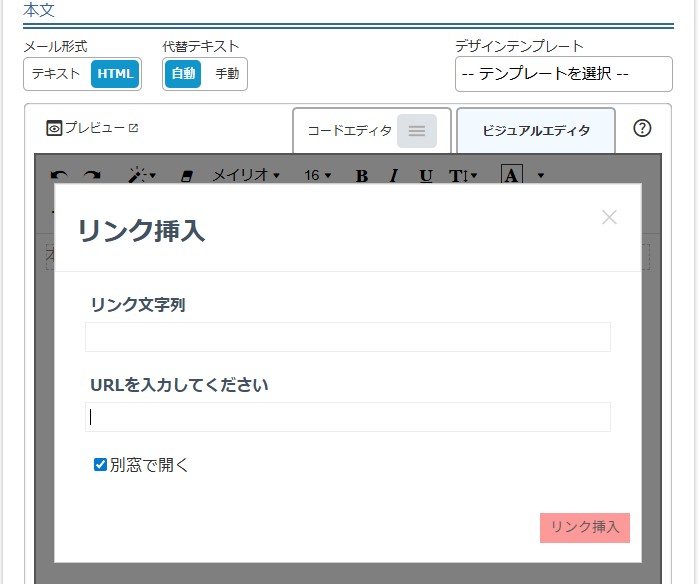Click the help question mark icon
The width and height of the screenshot is (698, 584).
point(643,128)
